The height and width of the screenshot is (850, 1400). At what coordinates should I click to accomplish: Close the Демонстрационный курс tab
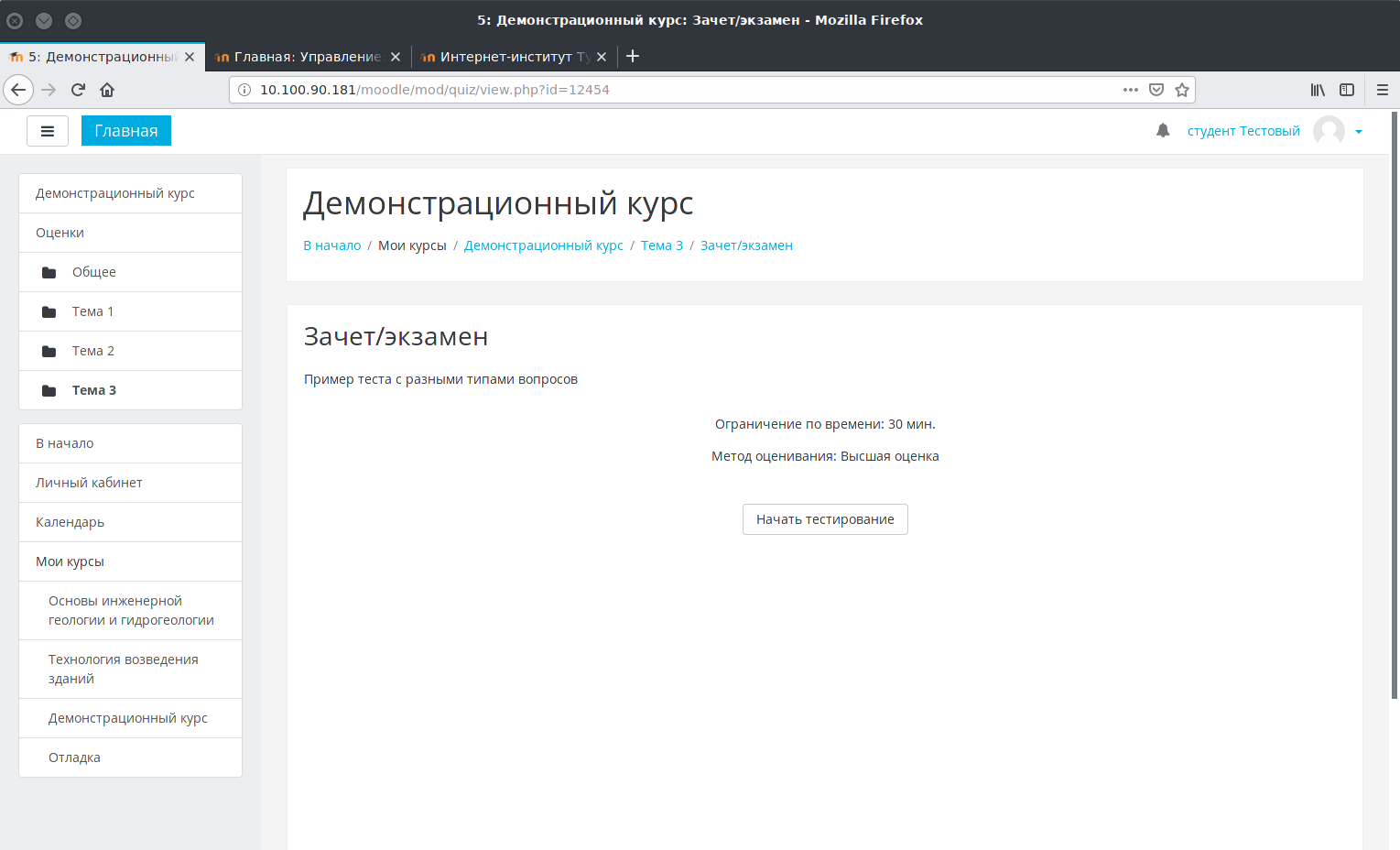[190, 57]
